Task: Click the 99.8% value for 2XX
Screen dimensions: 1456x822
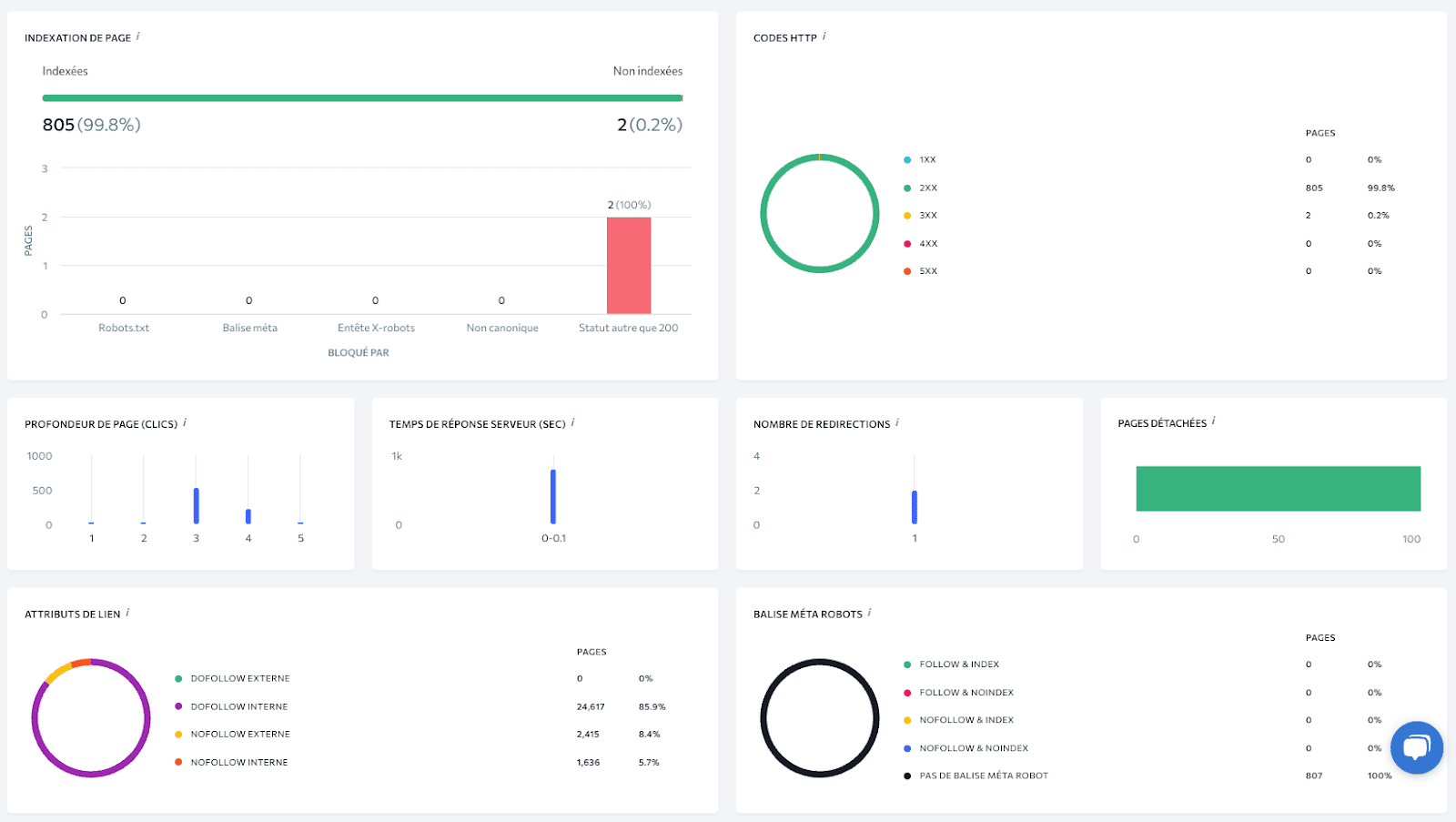Action: tap(1381, 188)
